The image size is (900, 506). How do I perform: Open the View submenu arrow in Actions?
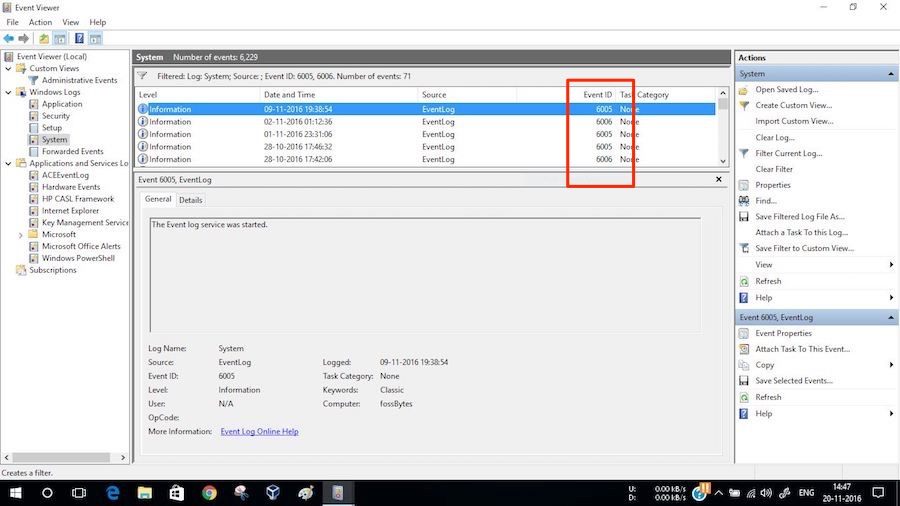click(891, 264)
